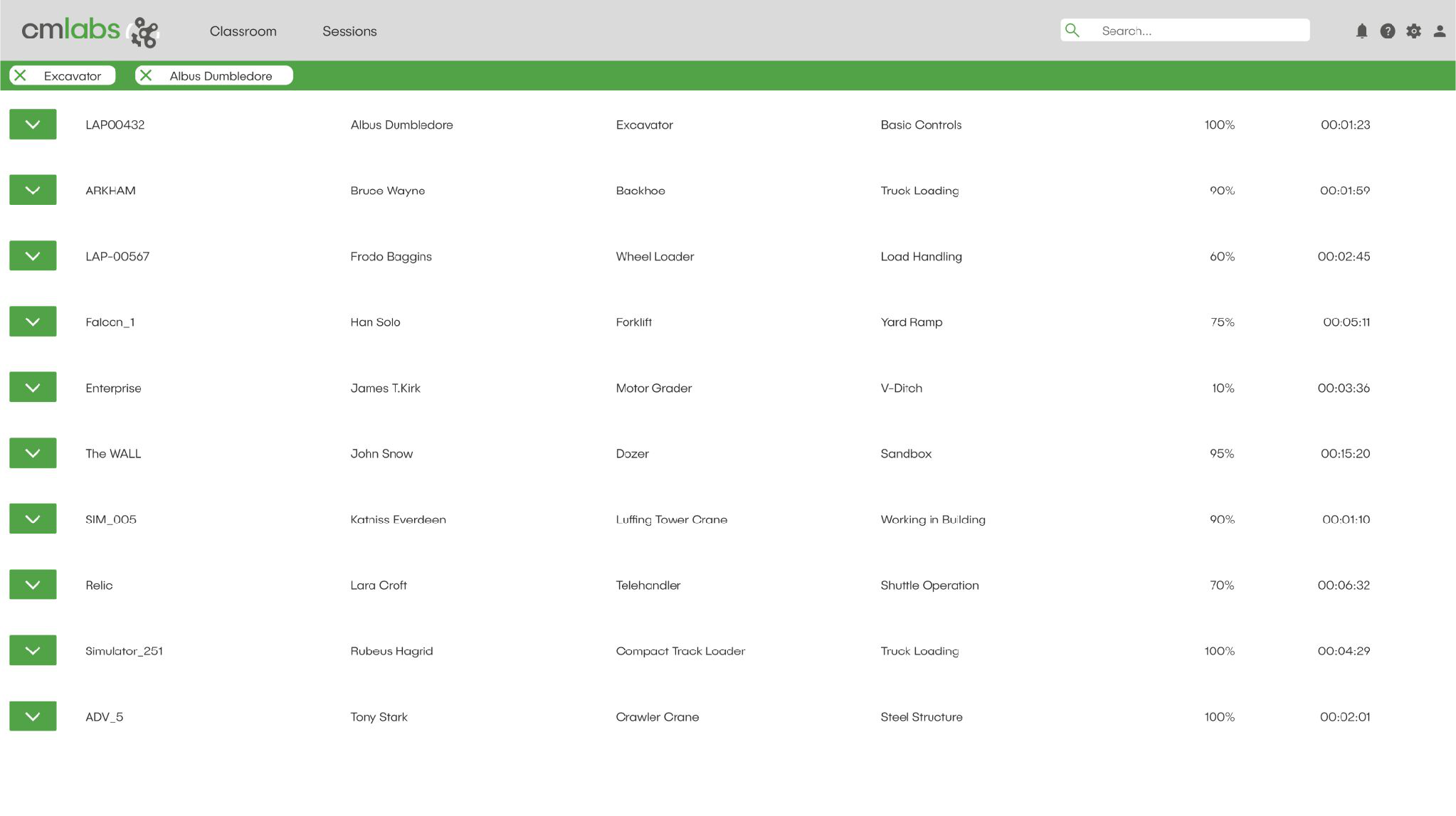
Task: Click the 10% score value
Action: (x=1223, y=388)
